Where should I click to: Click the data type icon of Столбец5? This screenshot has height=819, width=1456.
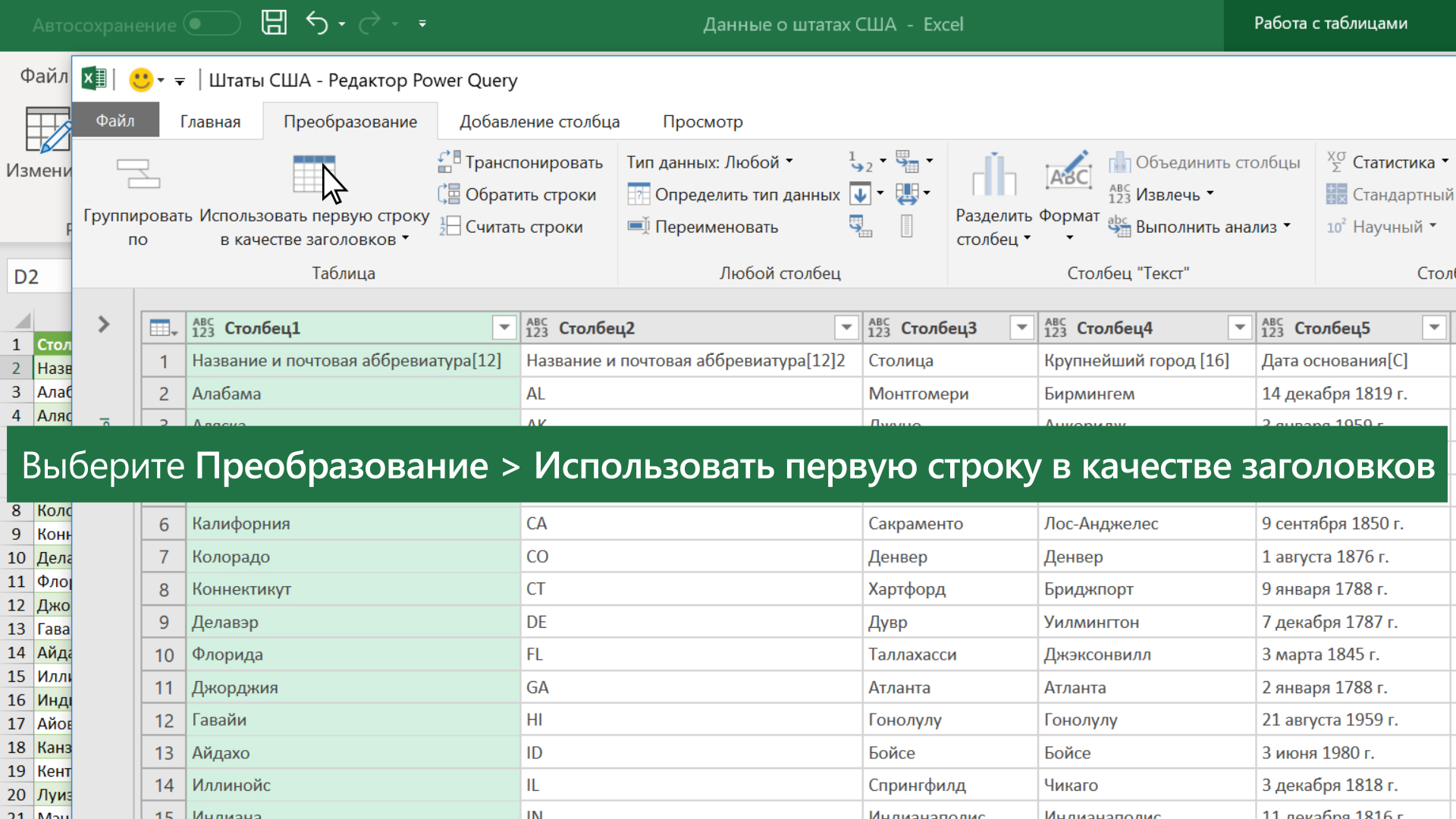click(x=1273, y=328)
